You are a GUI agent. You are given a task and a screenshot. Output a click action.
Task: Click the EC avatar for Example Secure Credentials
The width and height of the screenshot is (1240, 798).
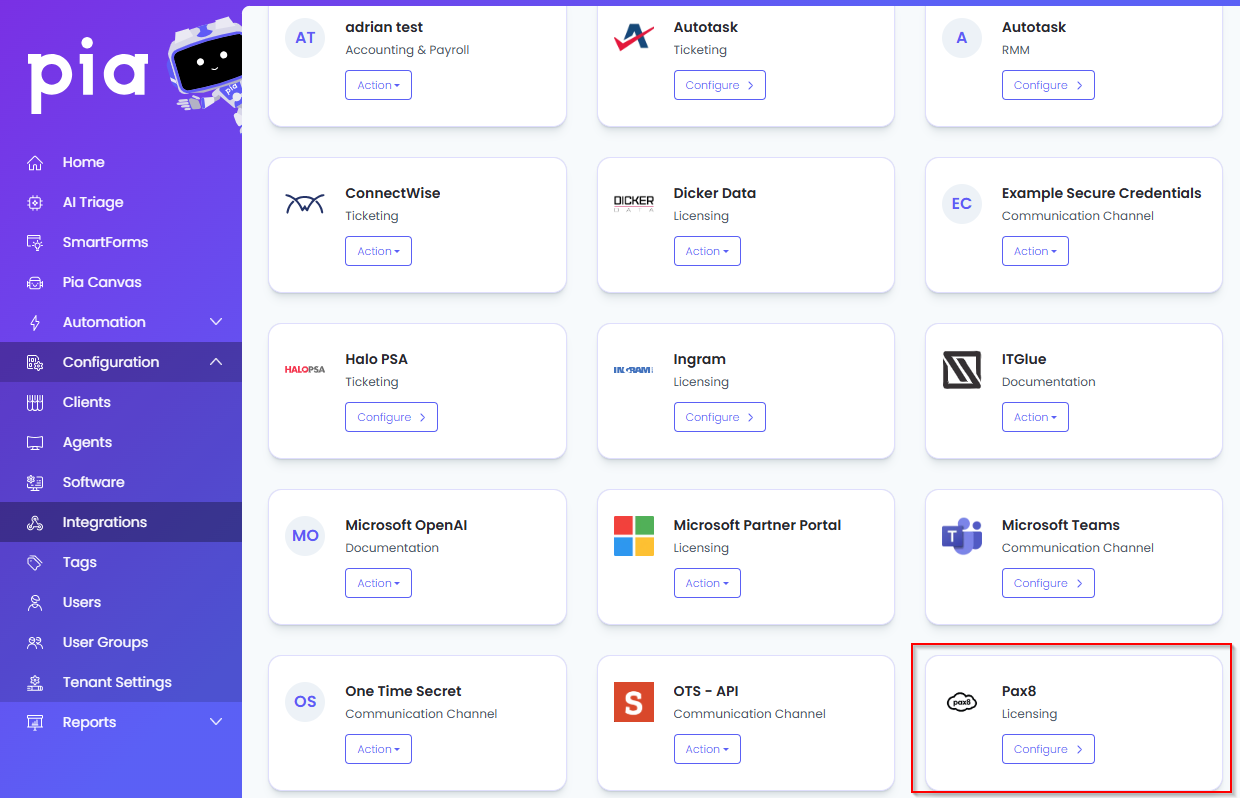[x=962, y=204]
